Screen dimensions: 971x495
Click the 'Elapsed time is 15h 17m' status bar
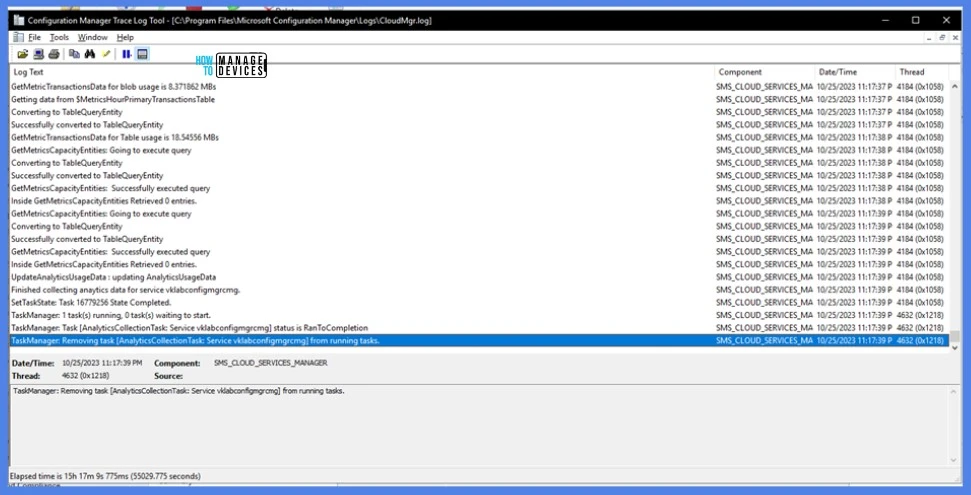[x=105, y=476]
